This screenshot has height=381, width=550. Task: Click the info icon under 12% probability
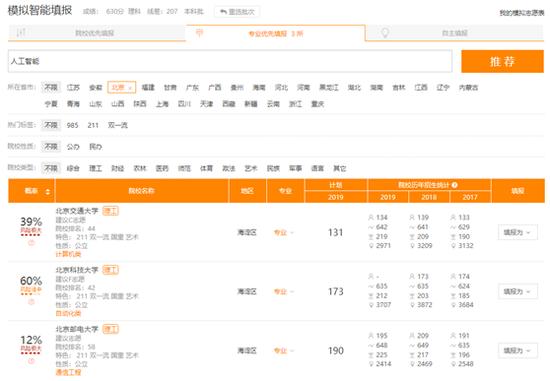tap(31, 361)
